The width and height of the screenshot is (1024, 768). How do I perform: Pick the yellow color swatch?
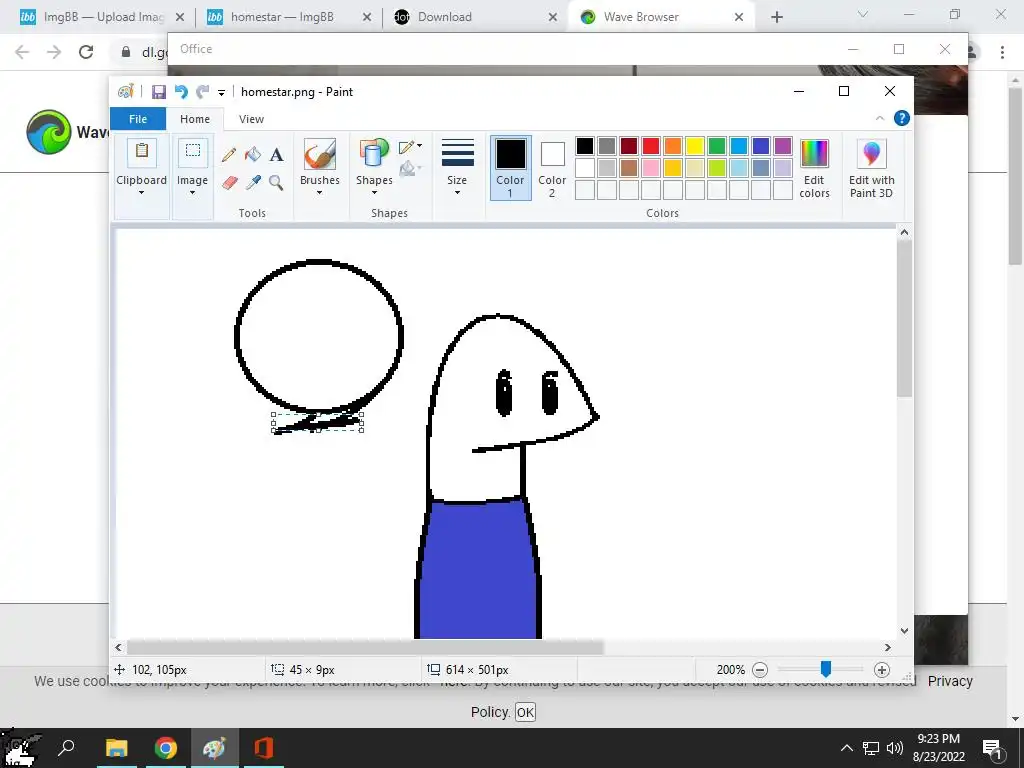[x=695, y=146]
